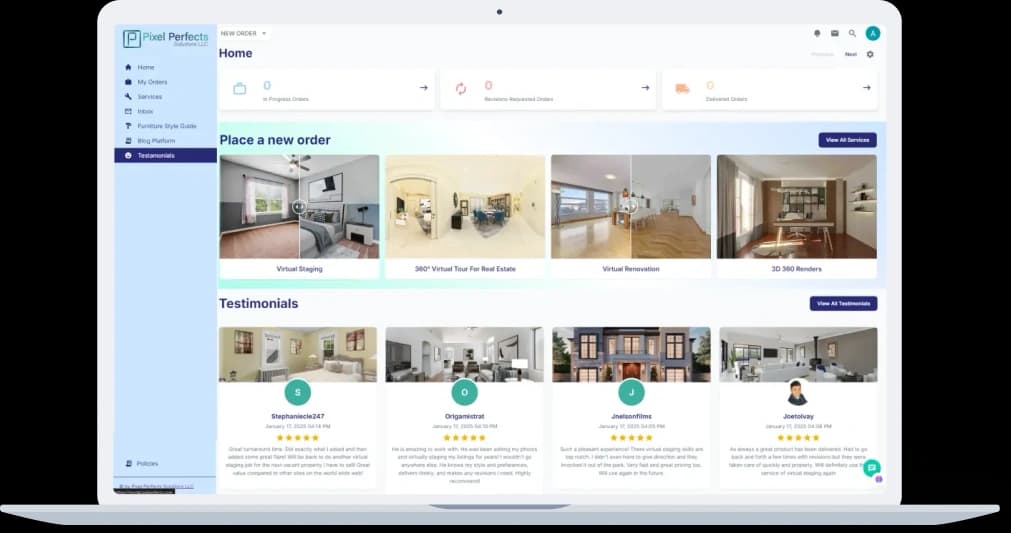Open the Pixel Perfects Solutions LLC footer link
Image resolution: width=1011 pixels, height=533 pixels.
[162, 486]
